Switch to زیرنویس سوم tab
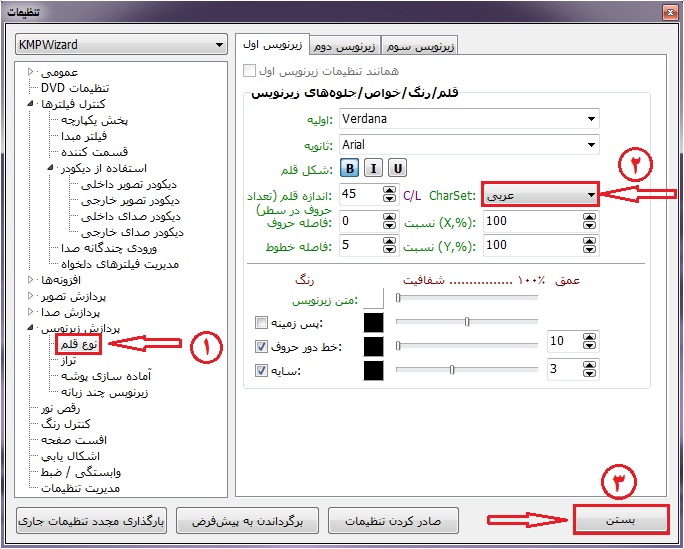684x549 pixels. click(419, 47)
